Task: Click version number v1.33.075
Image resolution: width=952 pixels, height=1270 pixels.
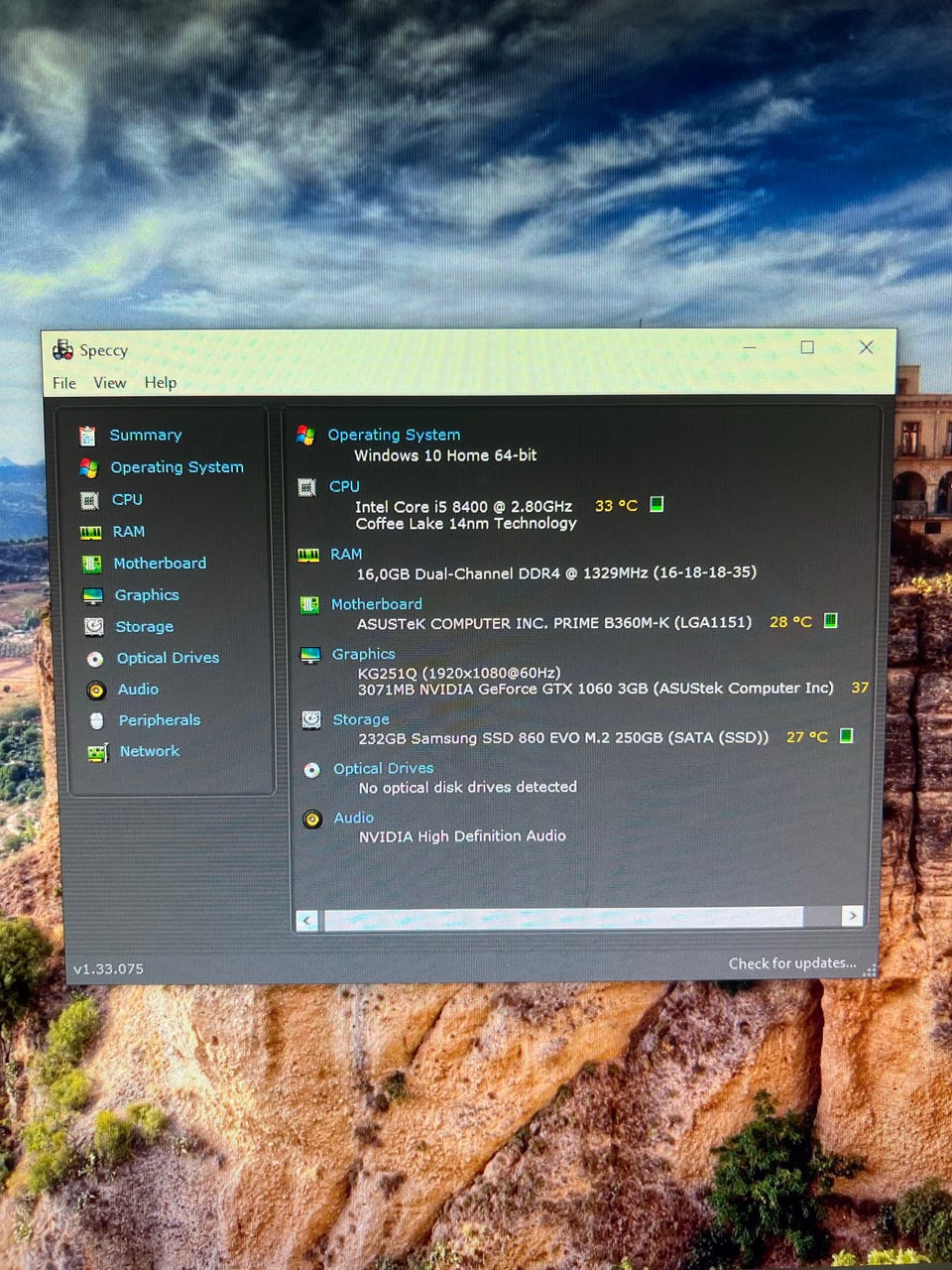Action: pyautogui.click(x=108, y=968)
